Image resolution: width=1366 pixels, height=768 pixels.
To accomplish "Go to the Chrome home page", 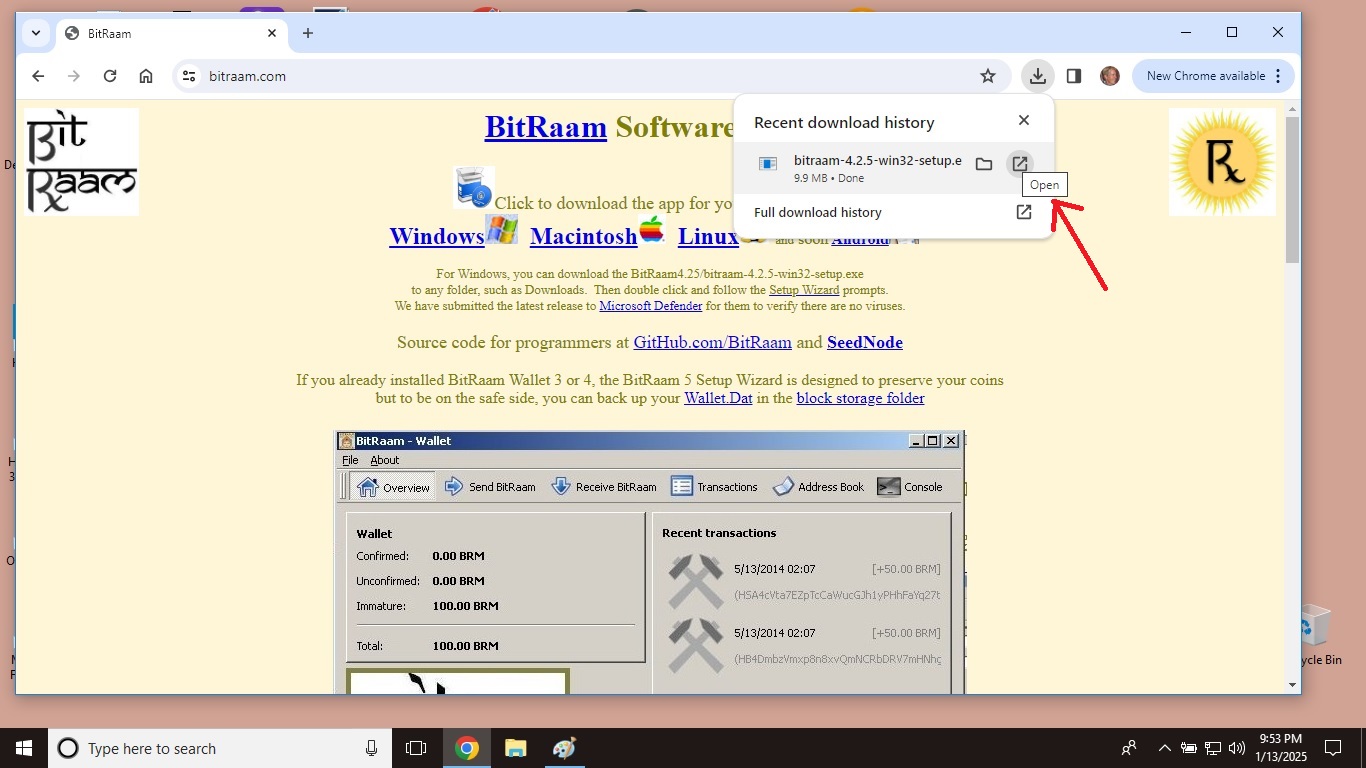I will [x=146, y=76].
